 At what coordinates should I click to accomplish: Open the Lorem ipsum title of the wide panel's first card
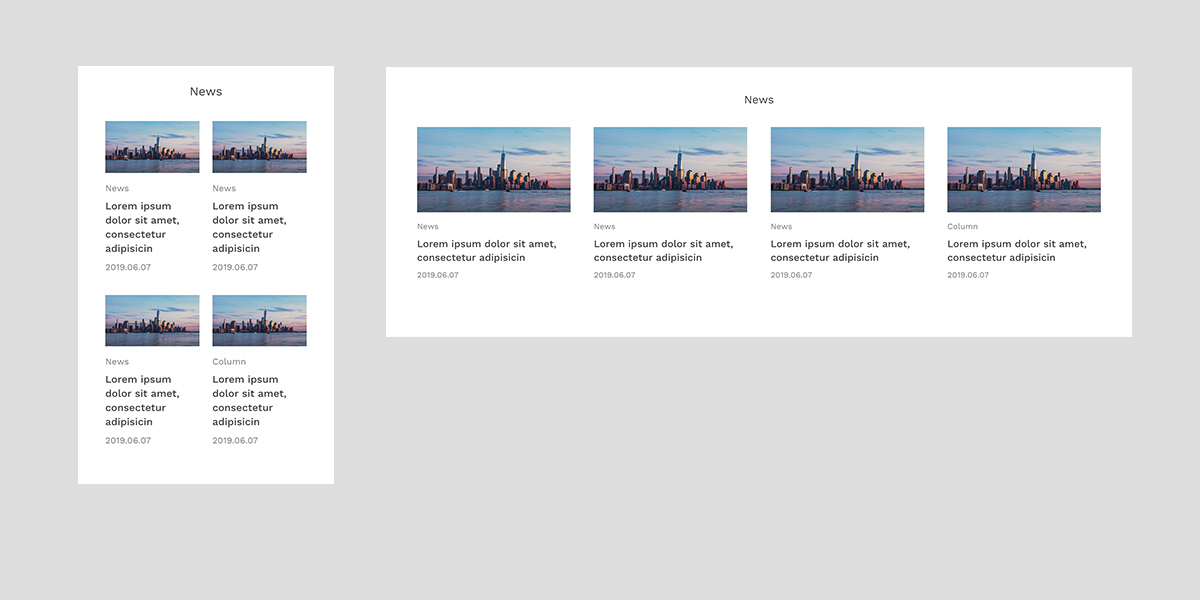point(486,251)
